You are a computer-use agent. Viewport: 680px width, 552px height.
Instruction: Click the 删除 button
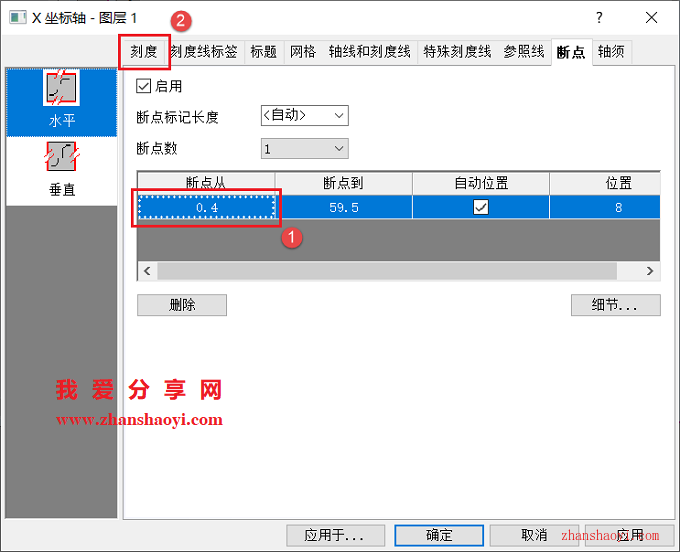[182, 305]
